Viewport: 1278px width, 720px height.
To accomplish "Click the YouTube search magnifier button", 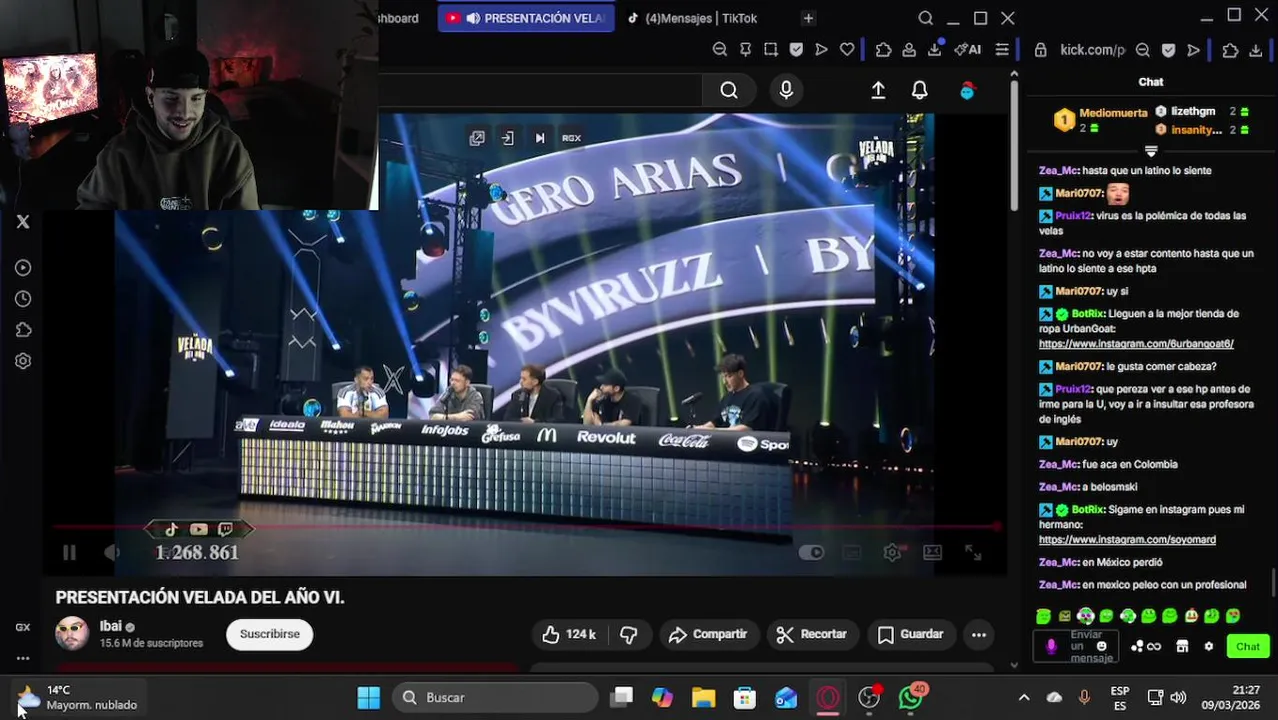I will (729, 91).
